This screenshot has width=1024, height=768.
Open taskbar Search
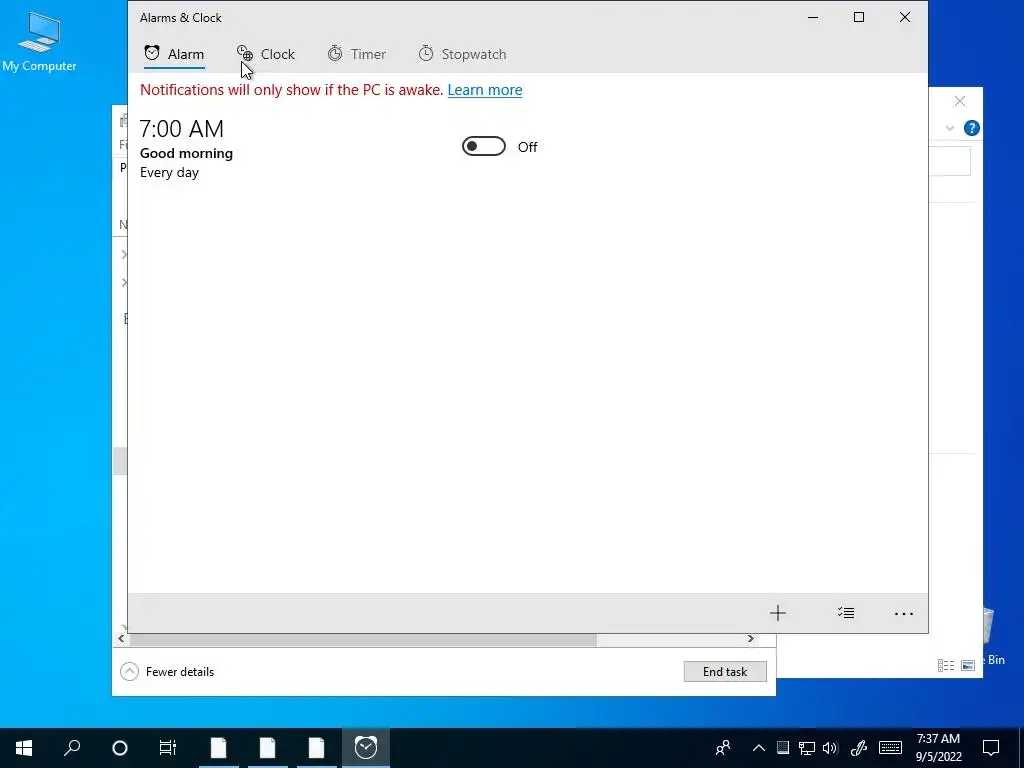(x=72, y=748)
